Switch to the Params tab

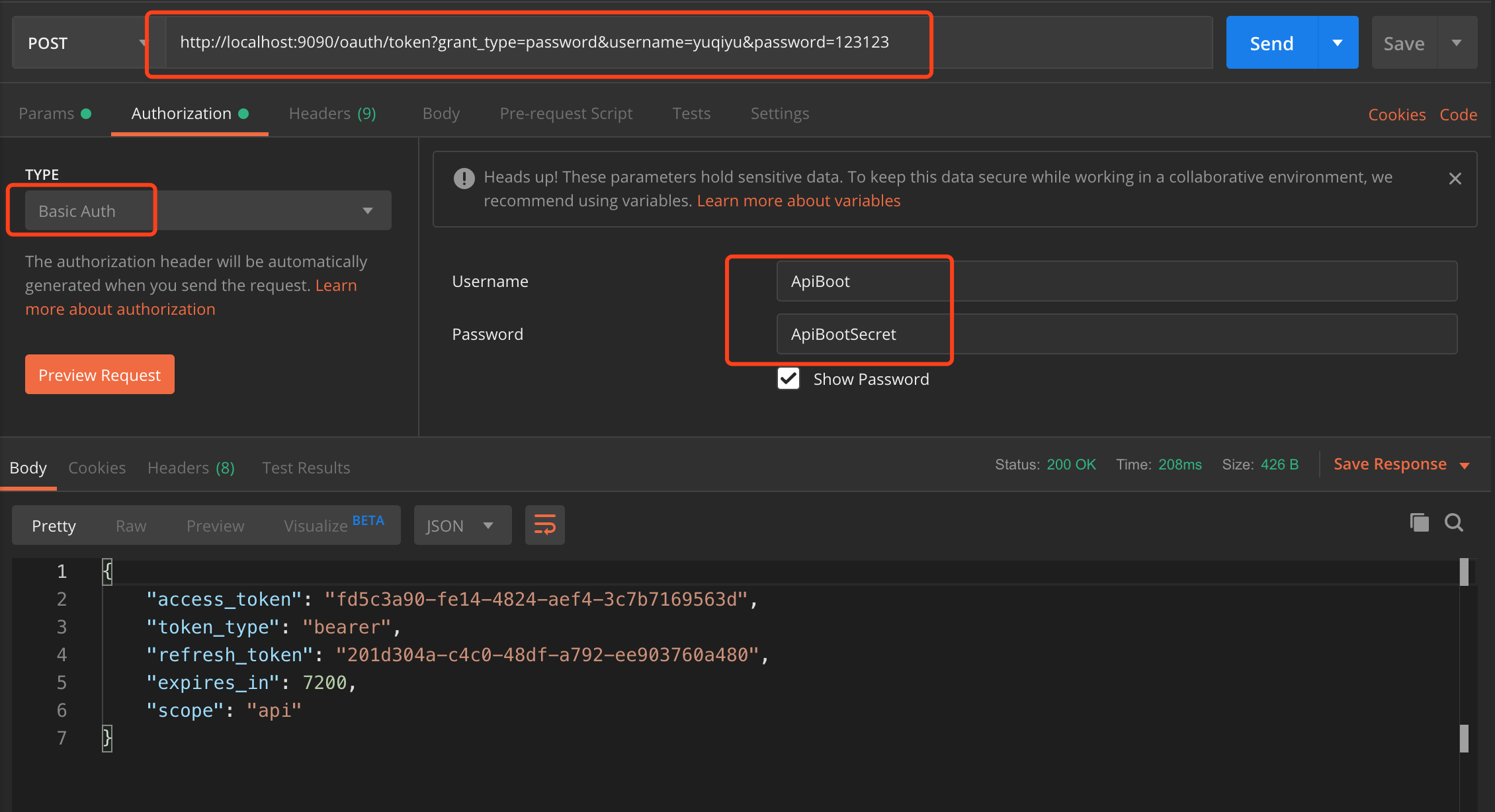(55, 114)
